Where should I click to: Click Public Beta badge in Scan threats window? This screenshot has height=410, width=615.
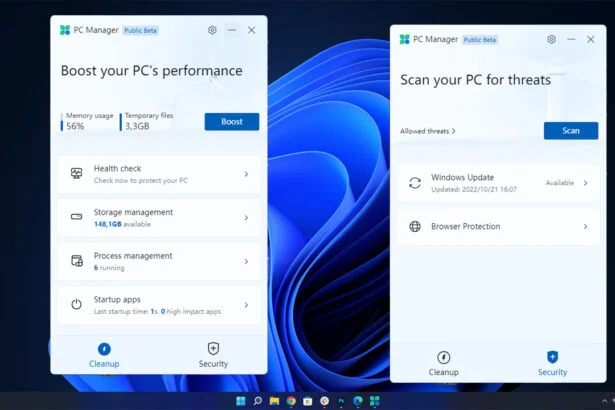480,40
